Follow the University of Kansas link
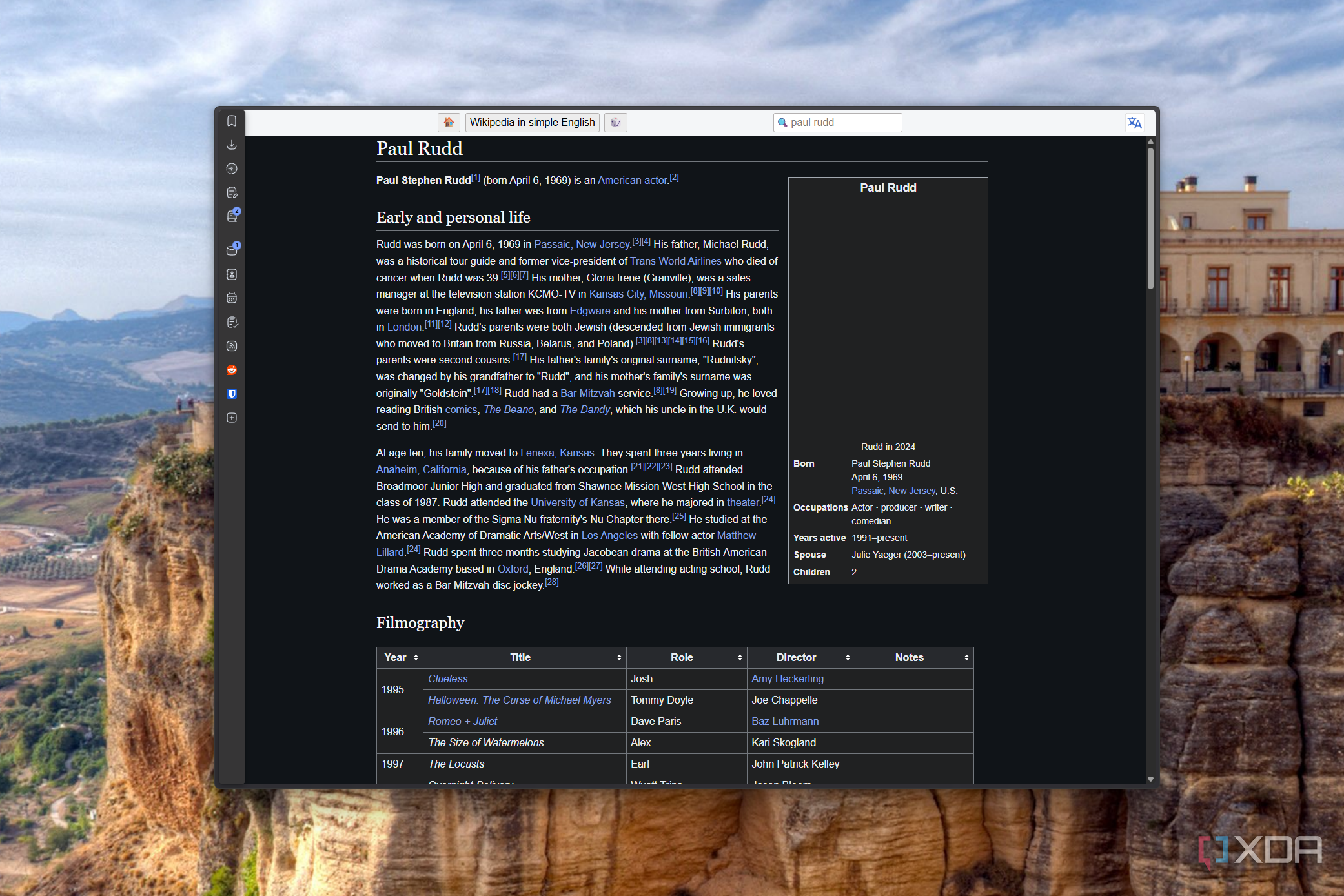 pyautogui.click(x=577, y=502)
